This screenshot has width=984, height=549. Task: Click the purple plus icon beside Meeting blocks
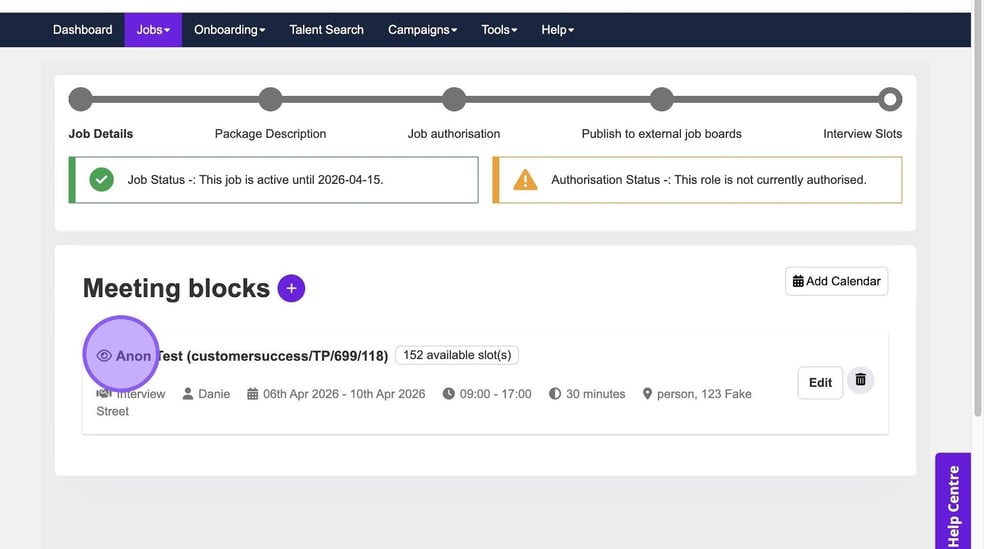click(x=291, y=288)
